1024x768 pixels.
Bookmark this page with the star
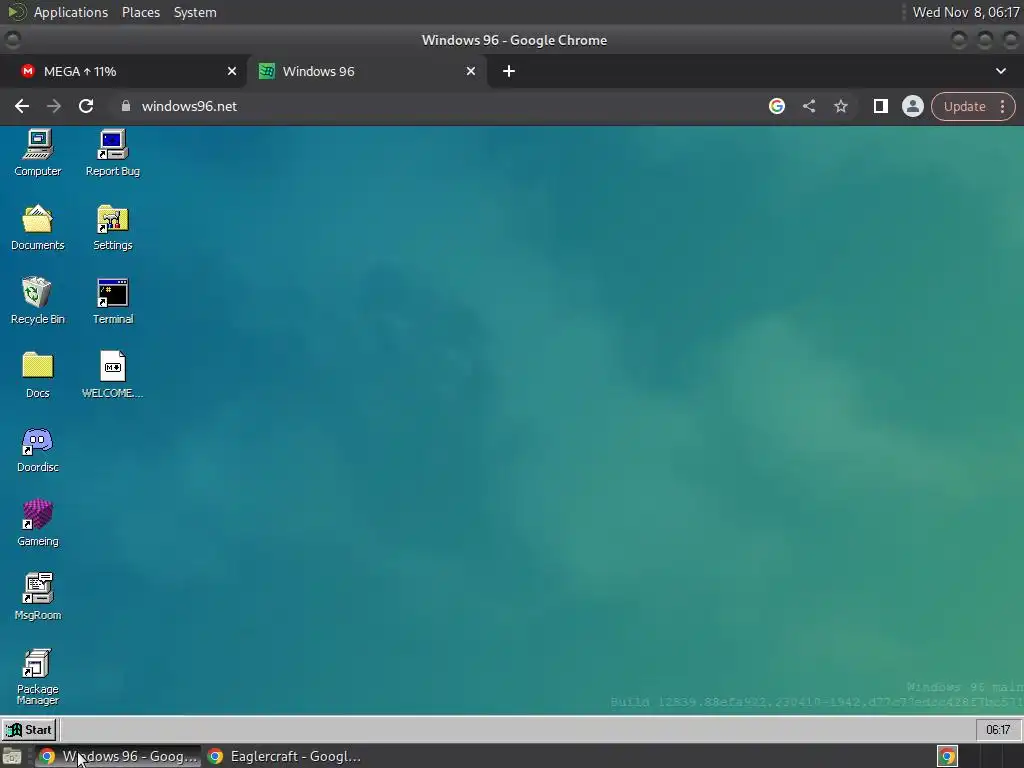tap(841, 106)
